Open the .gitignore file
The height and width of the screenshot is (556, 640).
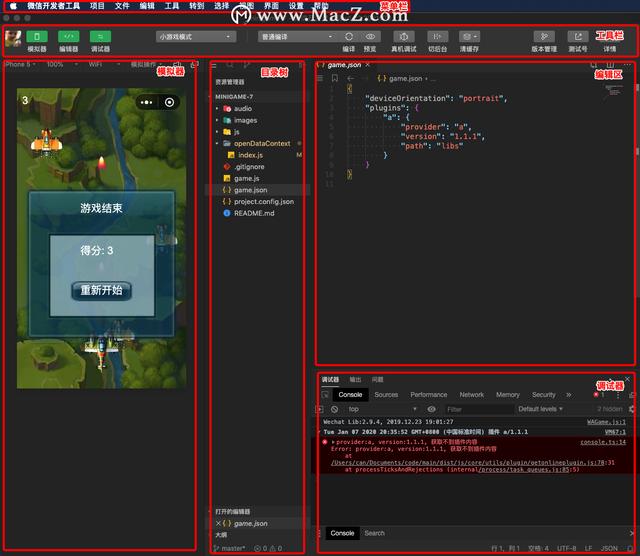point(249,167)
